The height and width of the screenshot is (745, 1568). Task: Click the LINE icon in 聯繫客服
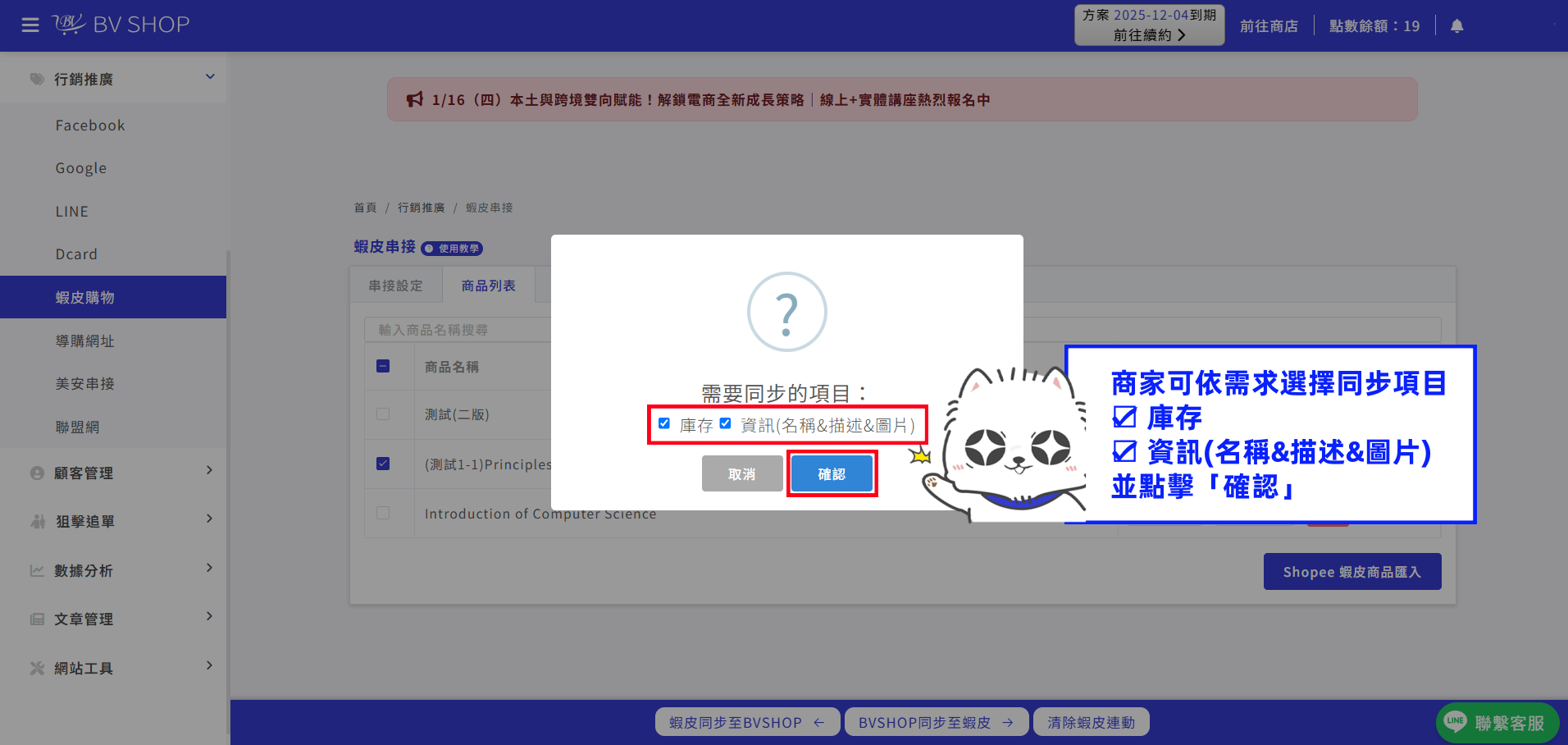click(x=1456, y=722)
